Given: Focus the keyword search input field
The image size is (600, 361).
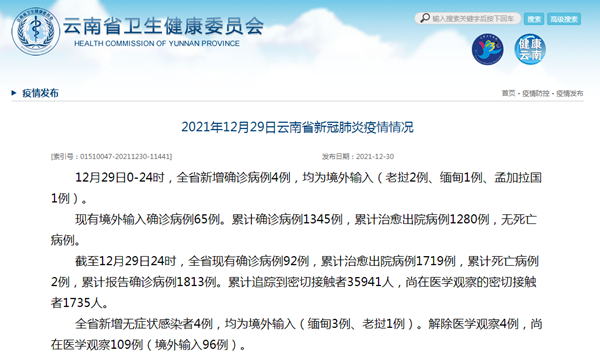Looking at the screenshot, I should point(468,18).
